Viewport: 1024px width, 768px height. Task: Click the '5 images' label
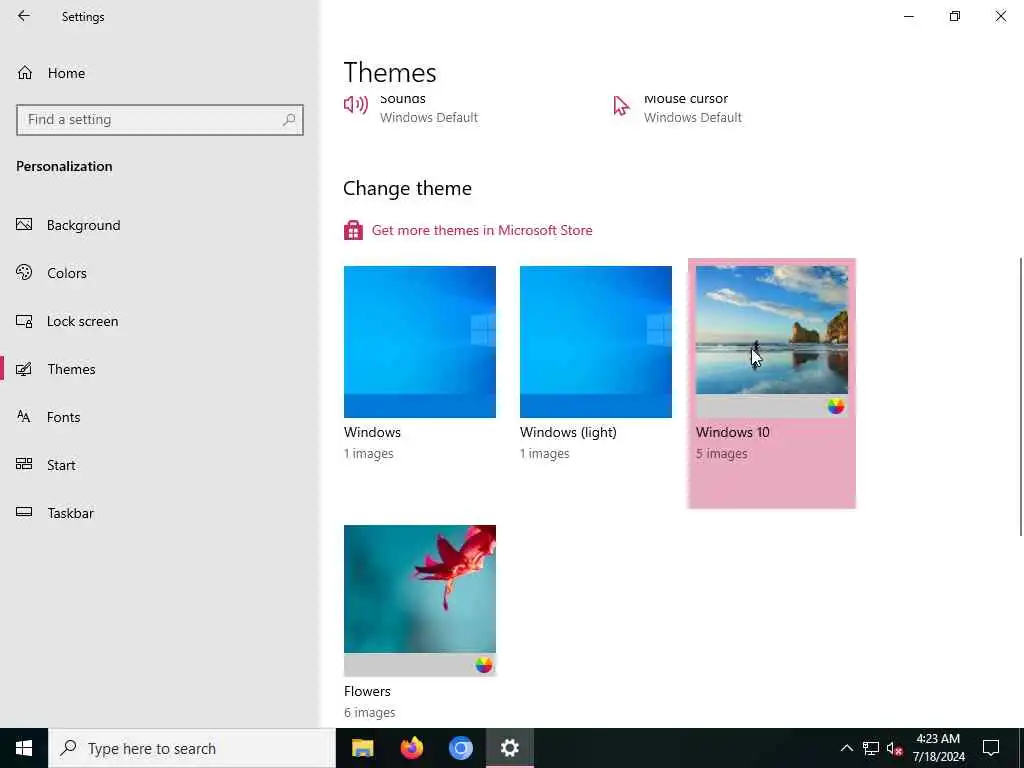[x=722, y=453]
